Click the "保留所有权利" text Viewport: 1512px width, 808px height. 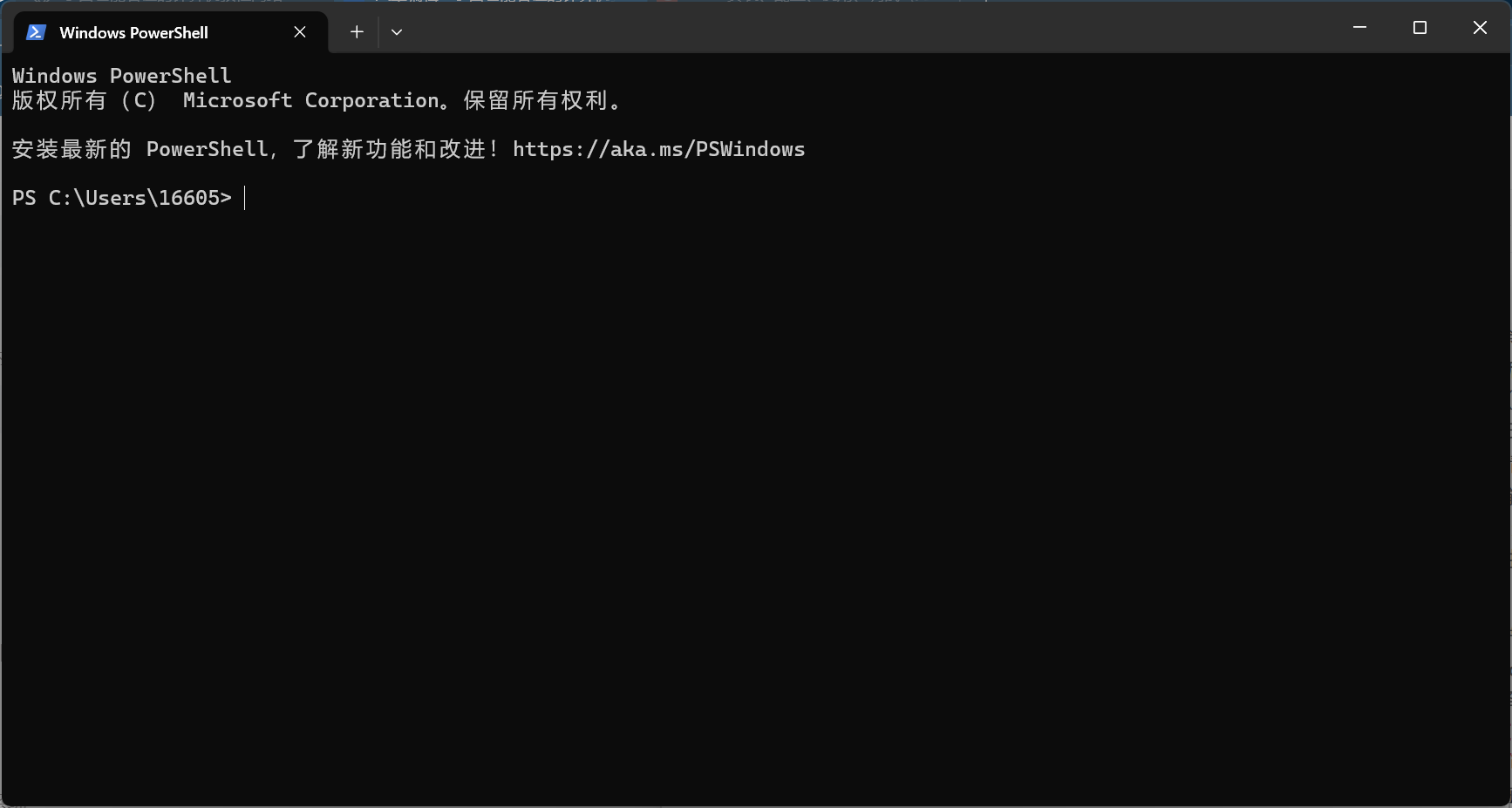click(x=535, y=100)
